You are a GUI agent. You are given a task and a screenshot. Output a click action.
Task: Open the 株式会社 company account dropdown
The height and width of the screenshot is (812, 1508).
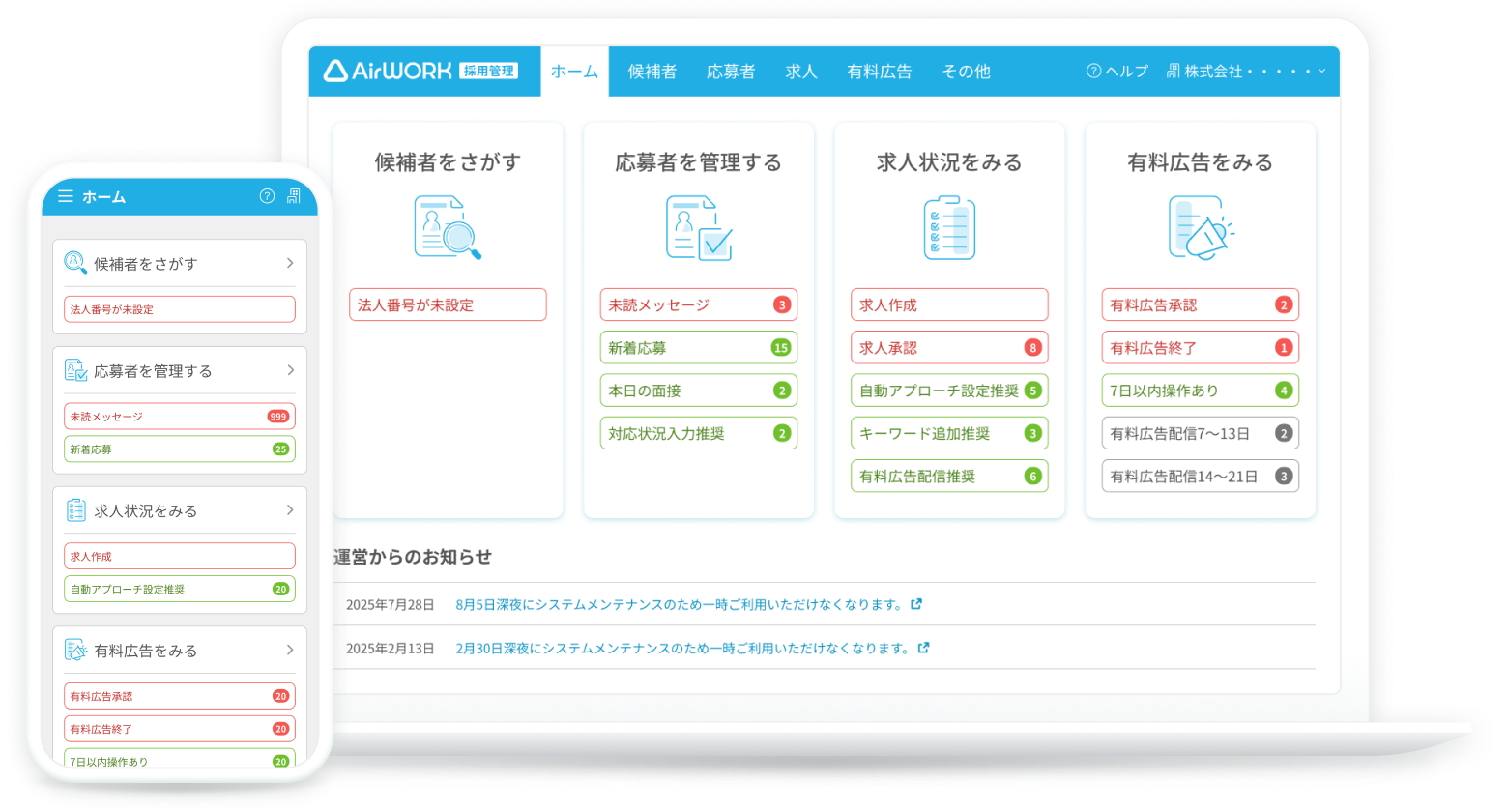pyautogui.click(x=1246, y=72)
